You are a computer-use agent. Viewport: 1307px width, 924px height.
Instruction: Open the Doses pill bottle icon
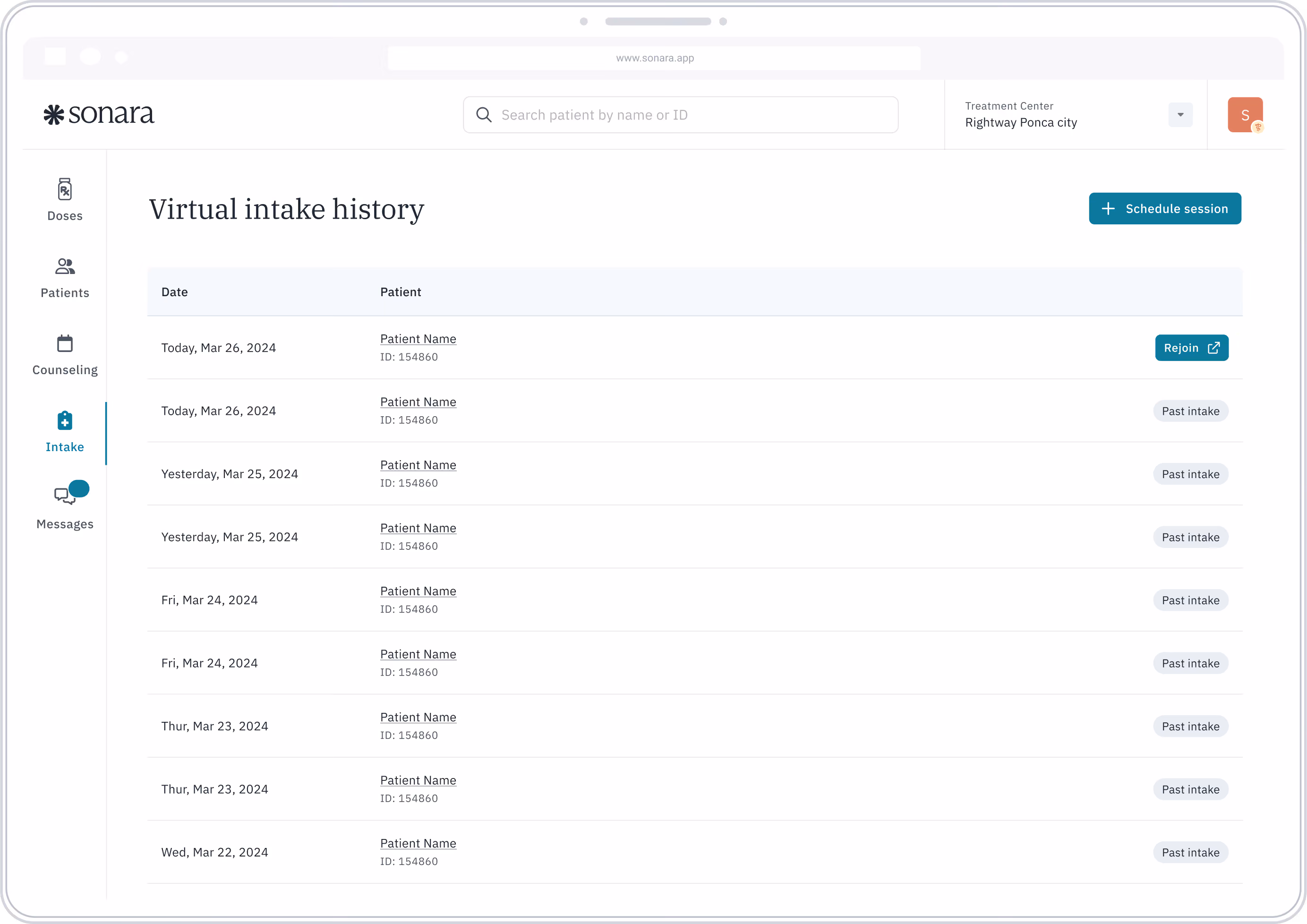65,189
